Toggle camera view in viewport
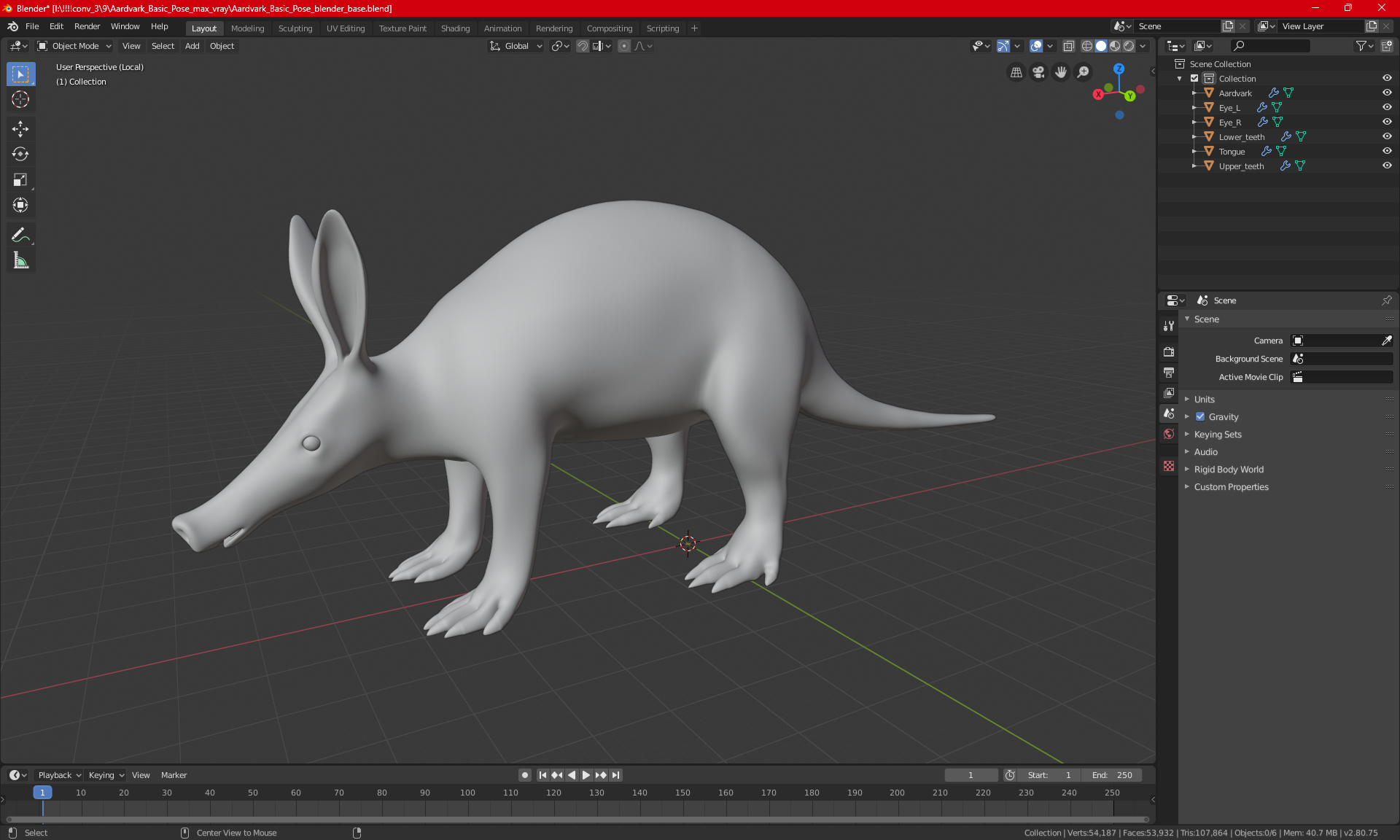This screenshot has width=1400, height=840. click(x=1038, y=72)
